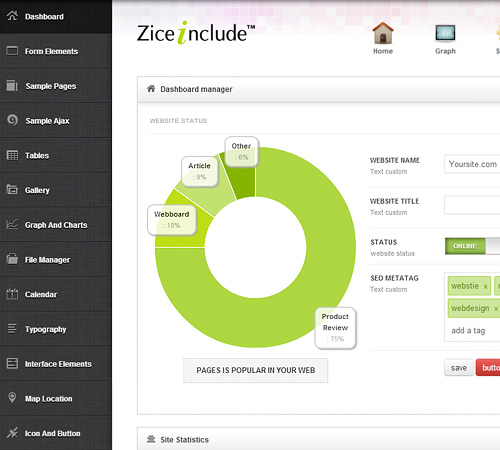Click the add a tag field
Screen dimensions: 500x450
pos(468,331)
